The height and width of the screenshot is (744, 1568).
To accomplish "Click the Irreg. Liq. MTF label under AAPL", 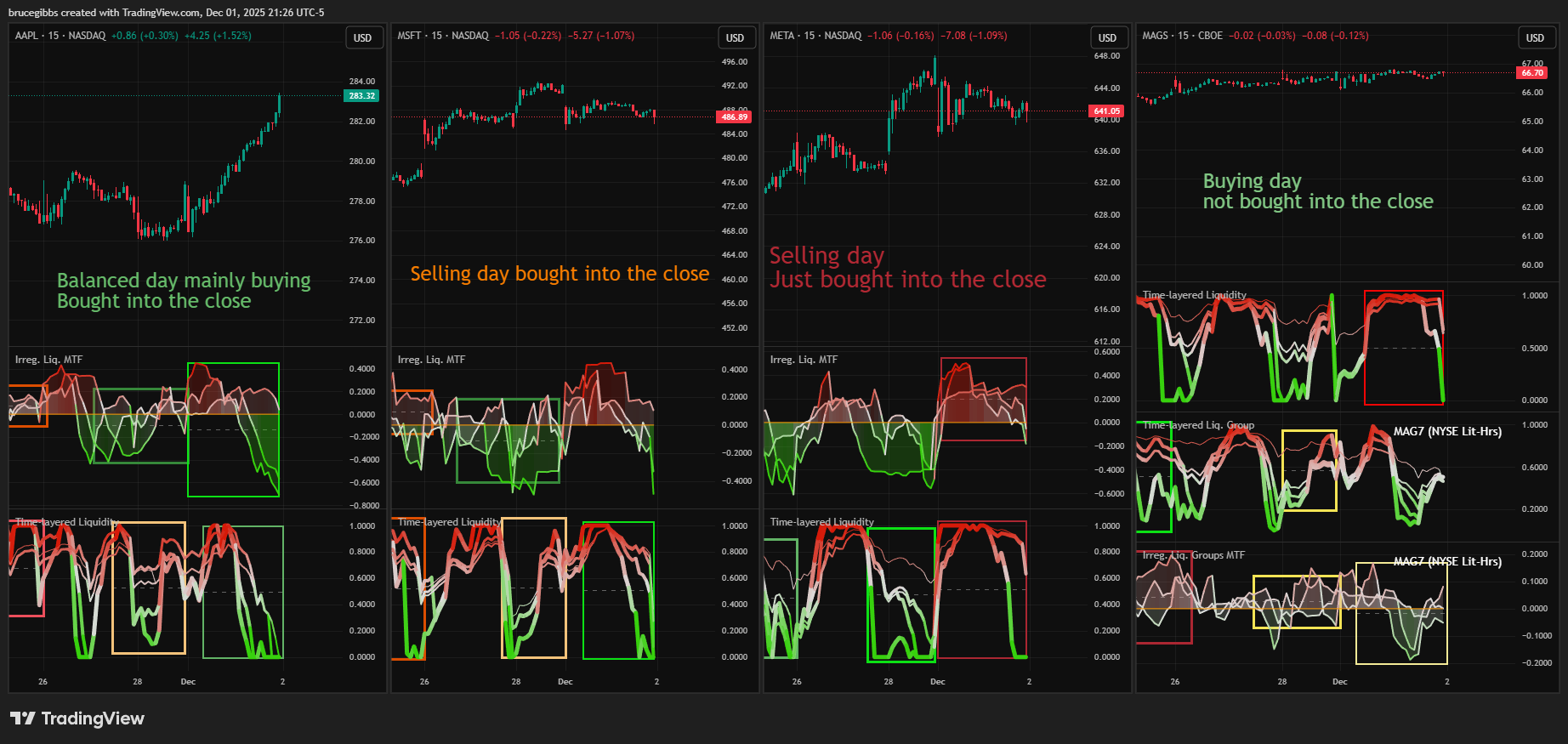I will tap(48, 360).
